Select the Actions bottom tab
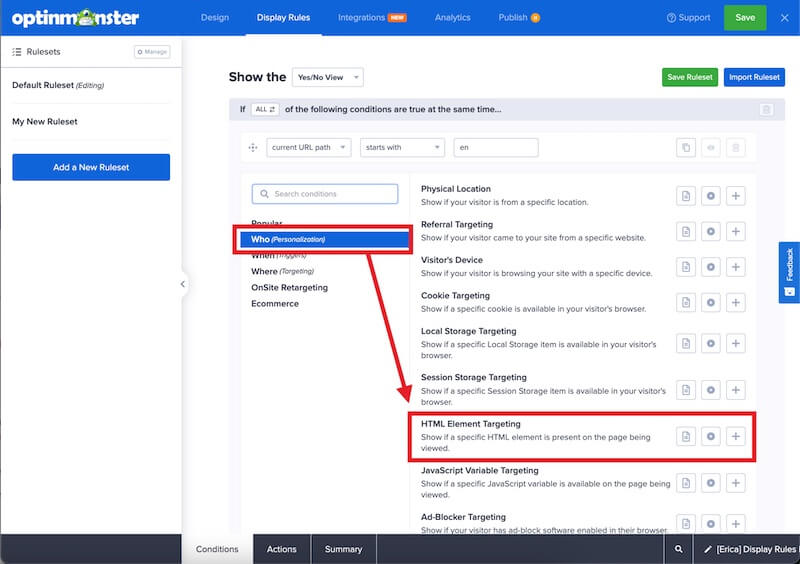The image size is (800, 564). (282, 549)
